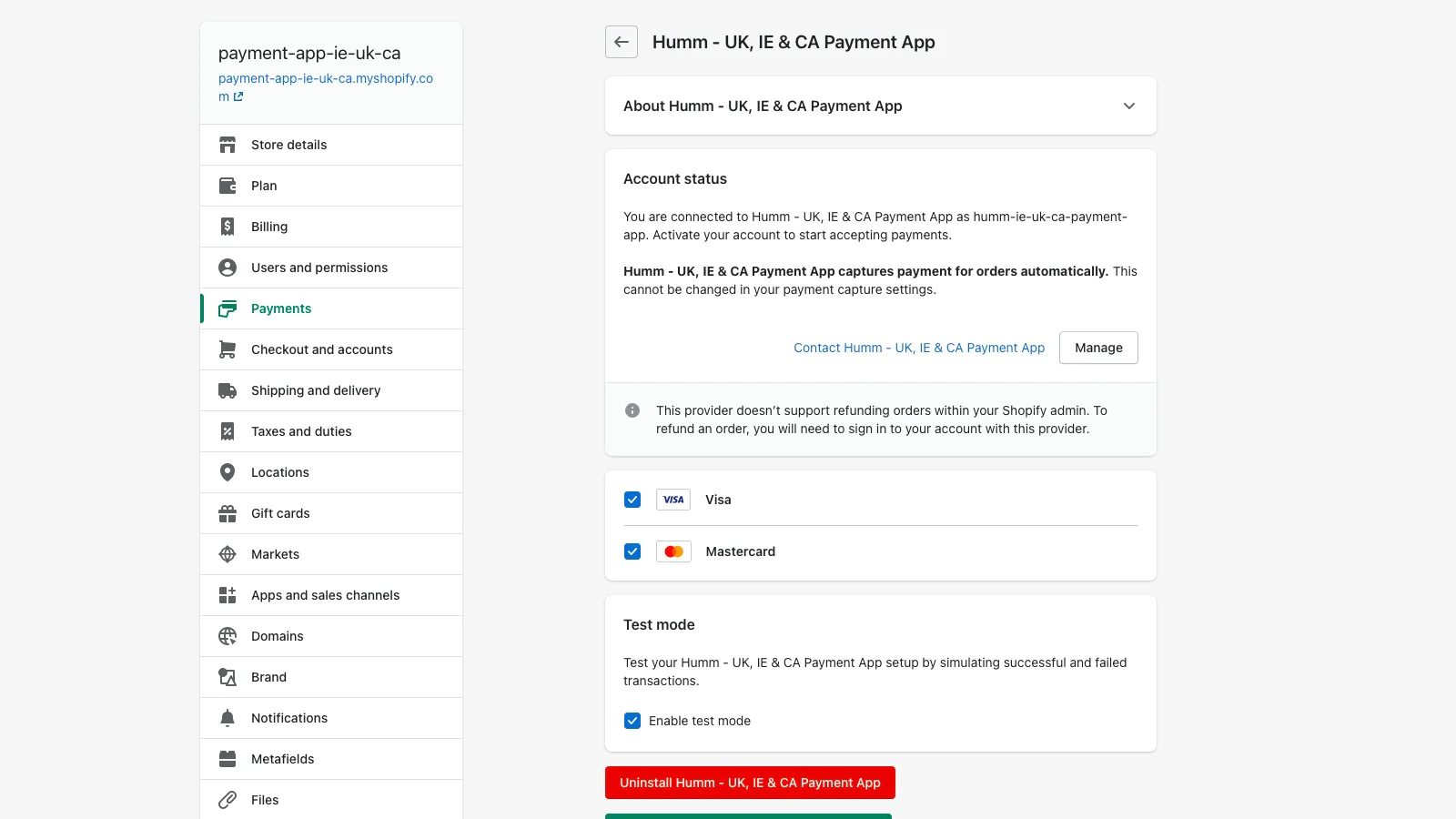Click the Shipping and delivery truck icon

pyautogui.click(x=227, y=390)
